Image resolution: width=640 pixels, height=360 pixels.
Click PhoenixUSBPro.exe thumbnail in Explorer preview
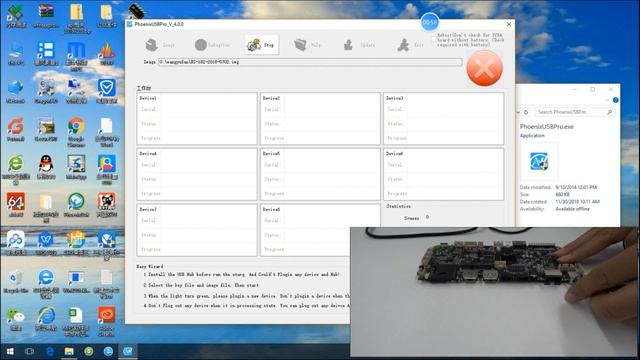click(539, 161)
